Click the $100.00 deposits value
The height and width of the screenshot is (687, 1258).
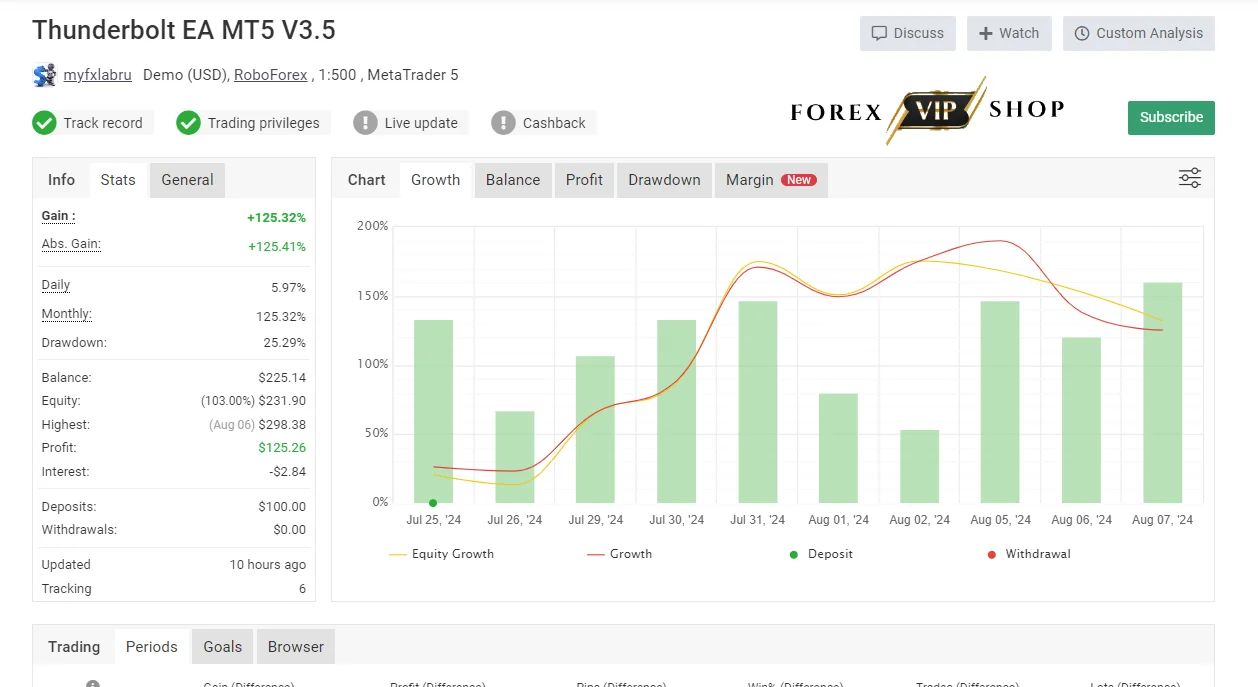(282, 507)
